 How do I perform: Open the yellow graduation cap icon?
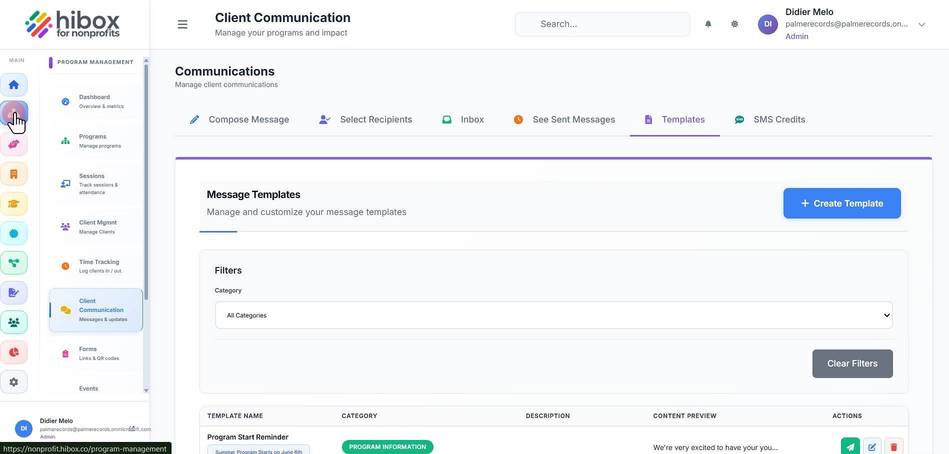click(x=14, y=203)
